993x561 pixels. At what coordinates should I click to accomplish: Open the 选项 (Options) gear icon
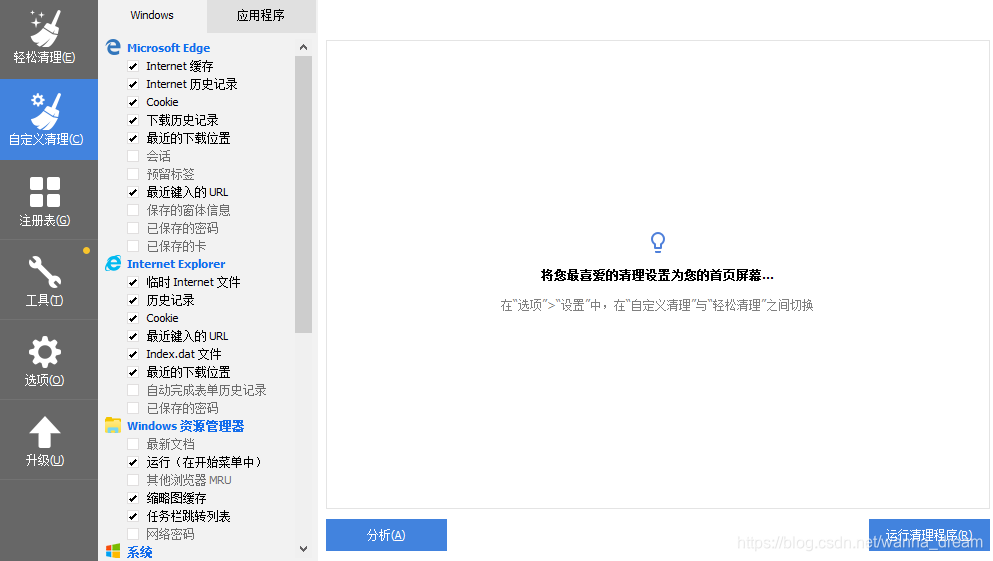click(45, 352)
